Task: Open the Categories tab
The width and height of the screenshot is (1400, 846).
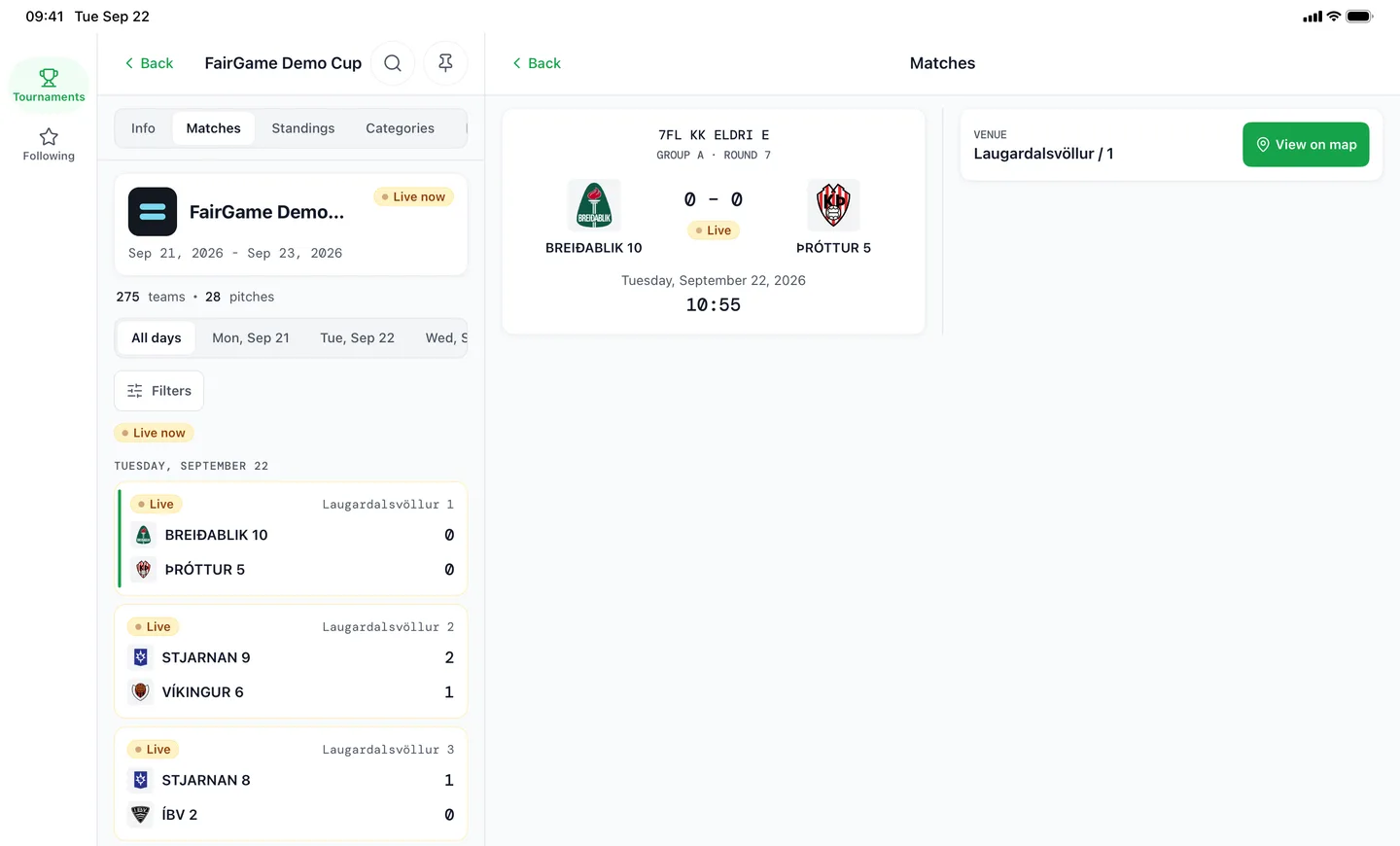Action: [400, 128]
